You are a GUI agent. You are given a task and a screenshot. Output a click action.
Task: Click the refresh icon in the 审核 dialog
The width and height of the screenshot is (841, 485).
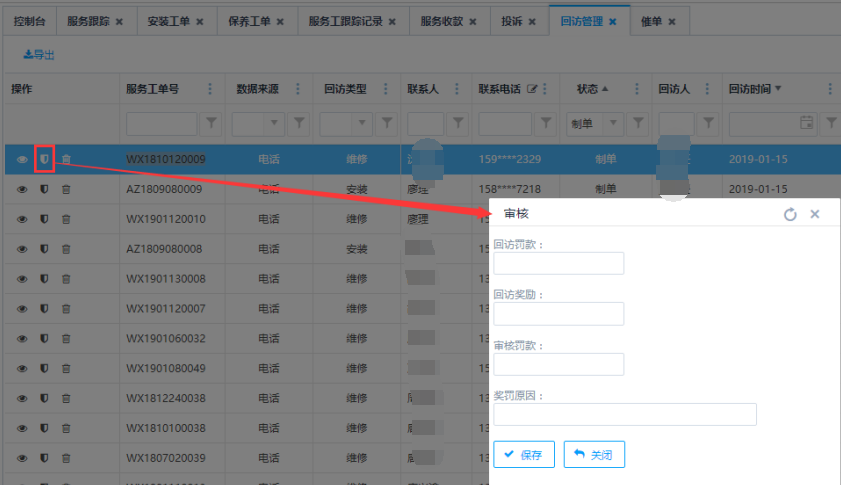[x=790, y=214]
